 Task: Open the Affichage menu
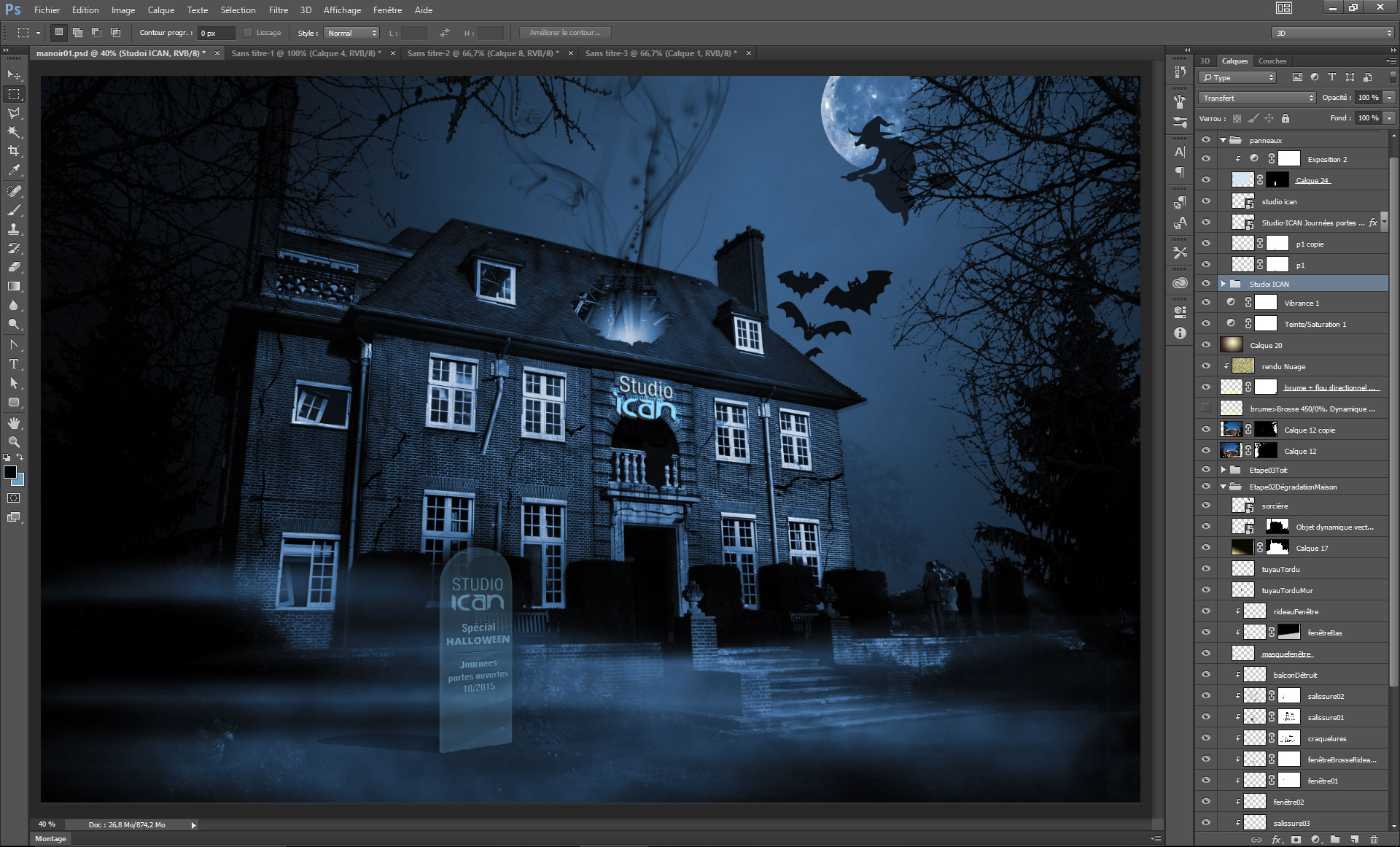click(342, 10)
